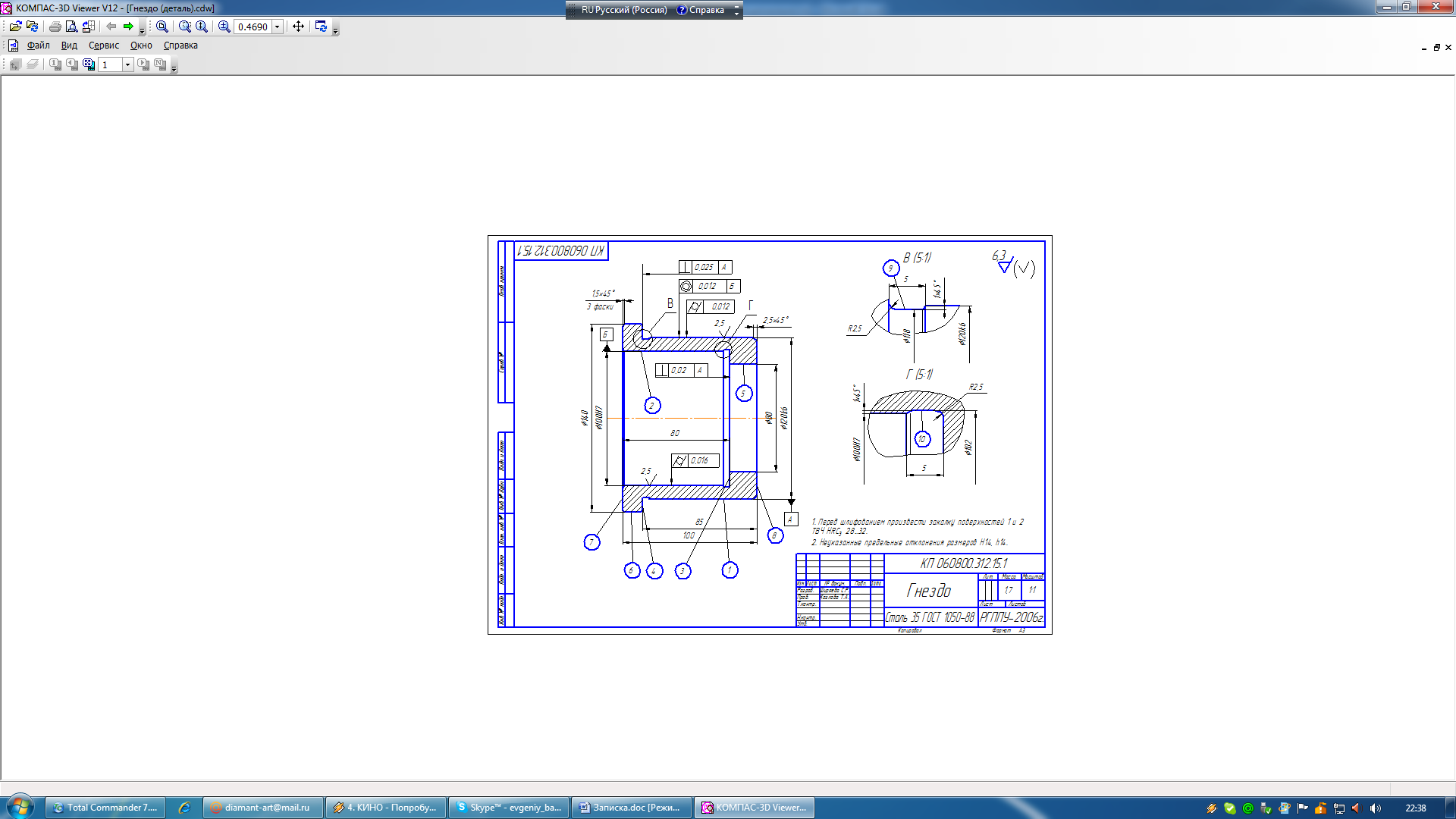Open the Вид menu
The height and width of the screenshot is (819, 1456).
pos(69,45)
